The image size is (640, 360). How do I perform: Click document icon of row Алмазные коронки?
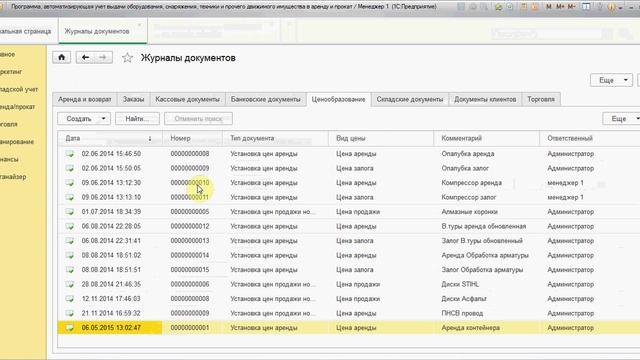(x=70, y=212)
